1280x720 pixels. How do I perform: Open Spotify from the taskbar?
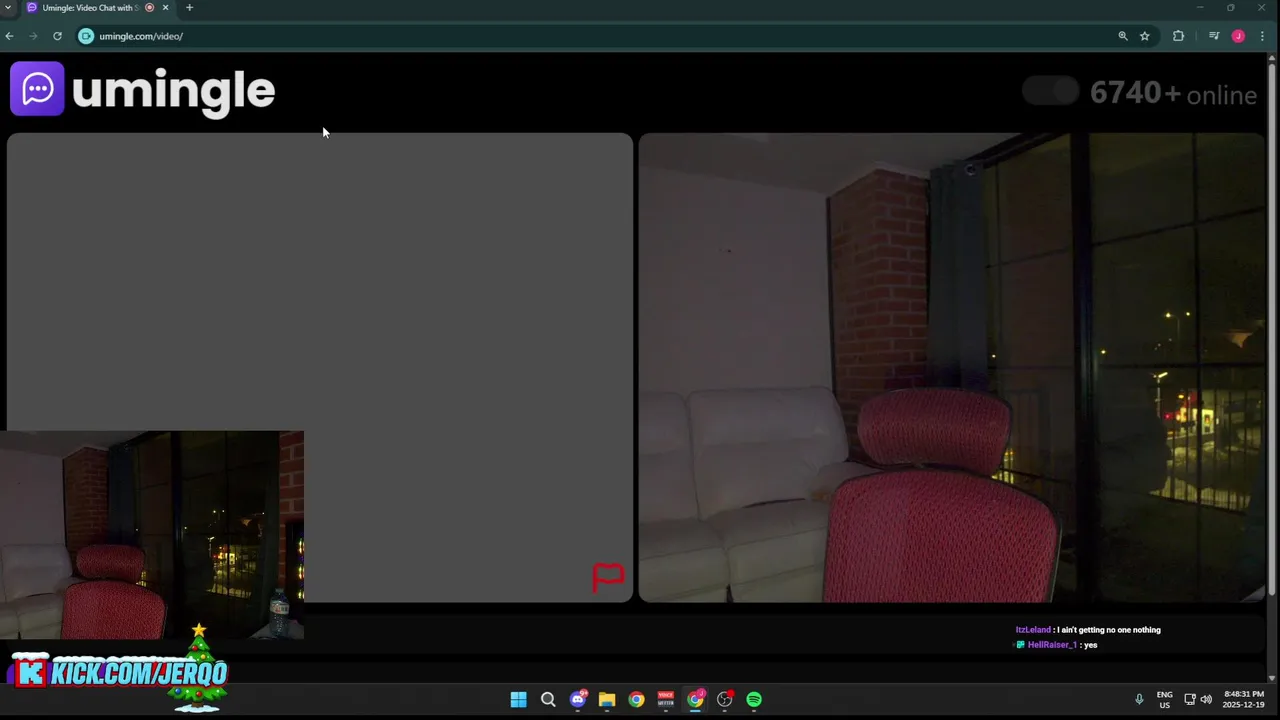[x=754, y=700]
